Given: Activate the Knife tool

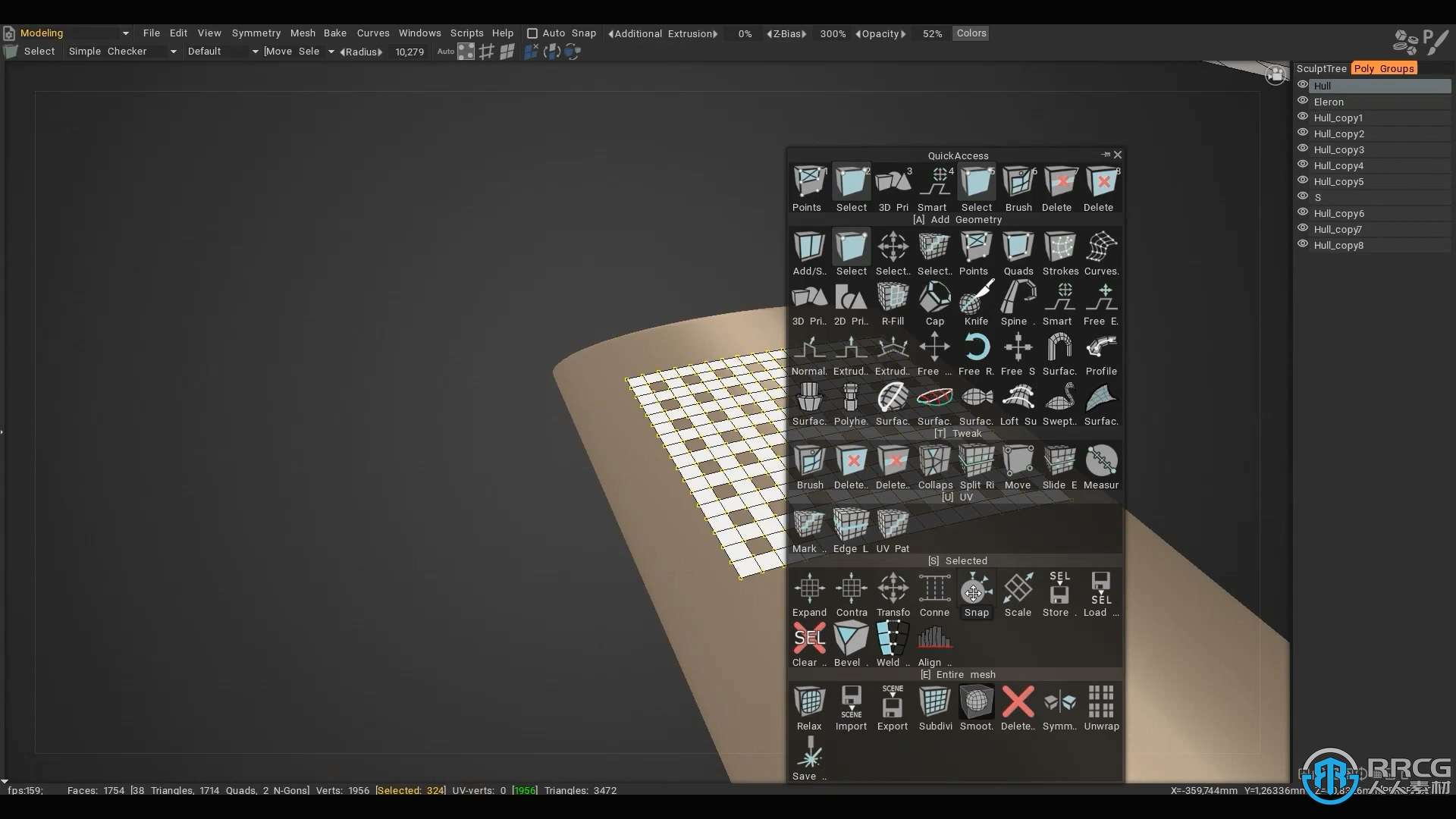Looking at the screenshot, I should (976, 304).
